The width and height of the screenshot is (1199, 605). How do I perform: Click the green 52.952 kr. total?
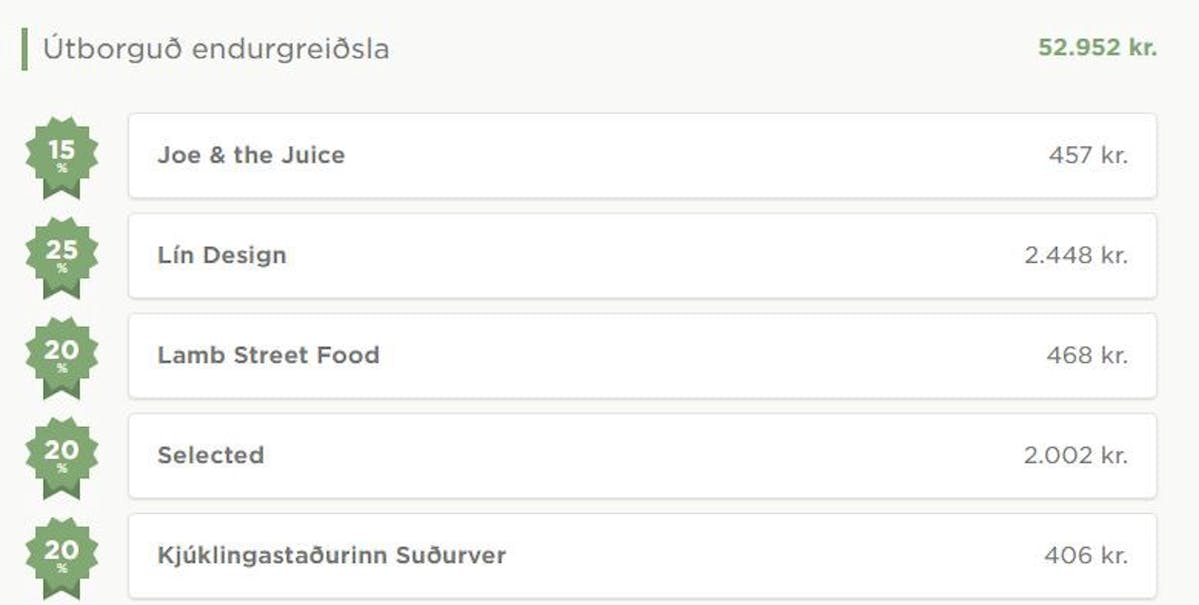1097,47
